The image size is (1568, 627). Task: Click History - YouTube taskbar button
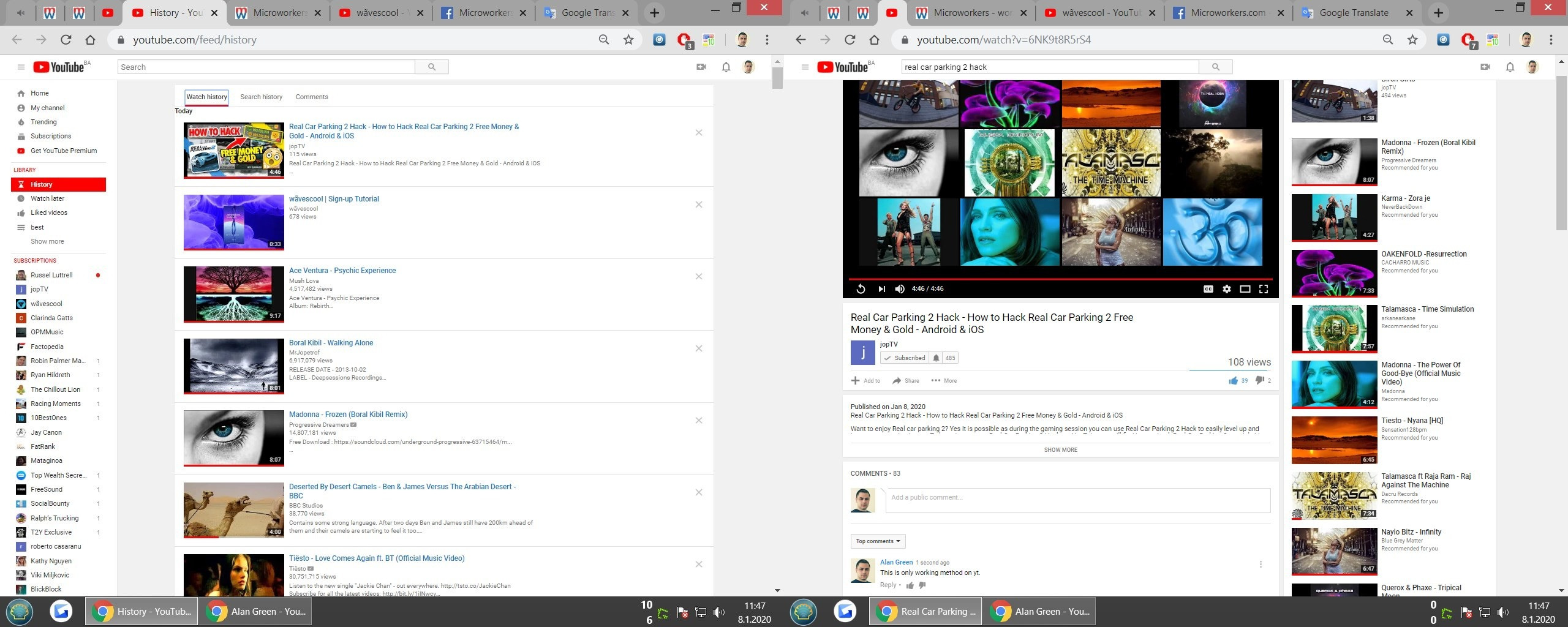(141, 611)
